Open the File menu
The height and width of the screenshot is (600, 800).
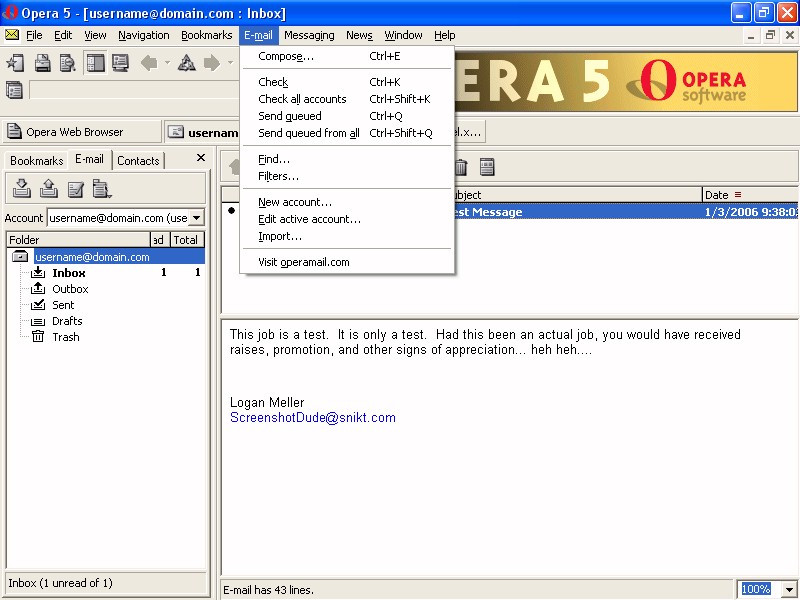(x=34, y=35)
